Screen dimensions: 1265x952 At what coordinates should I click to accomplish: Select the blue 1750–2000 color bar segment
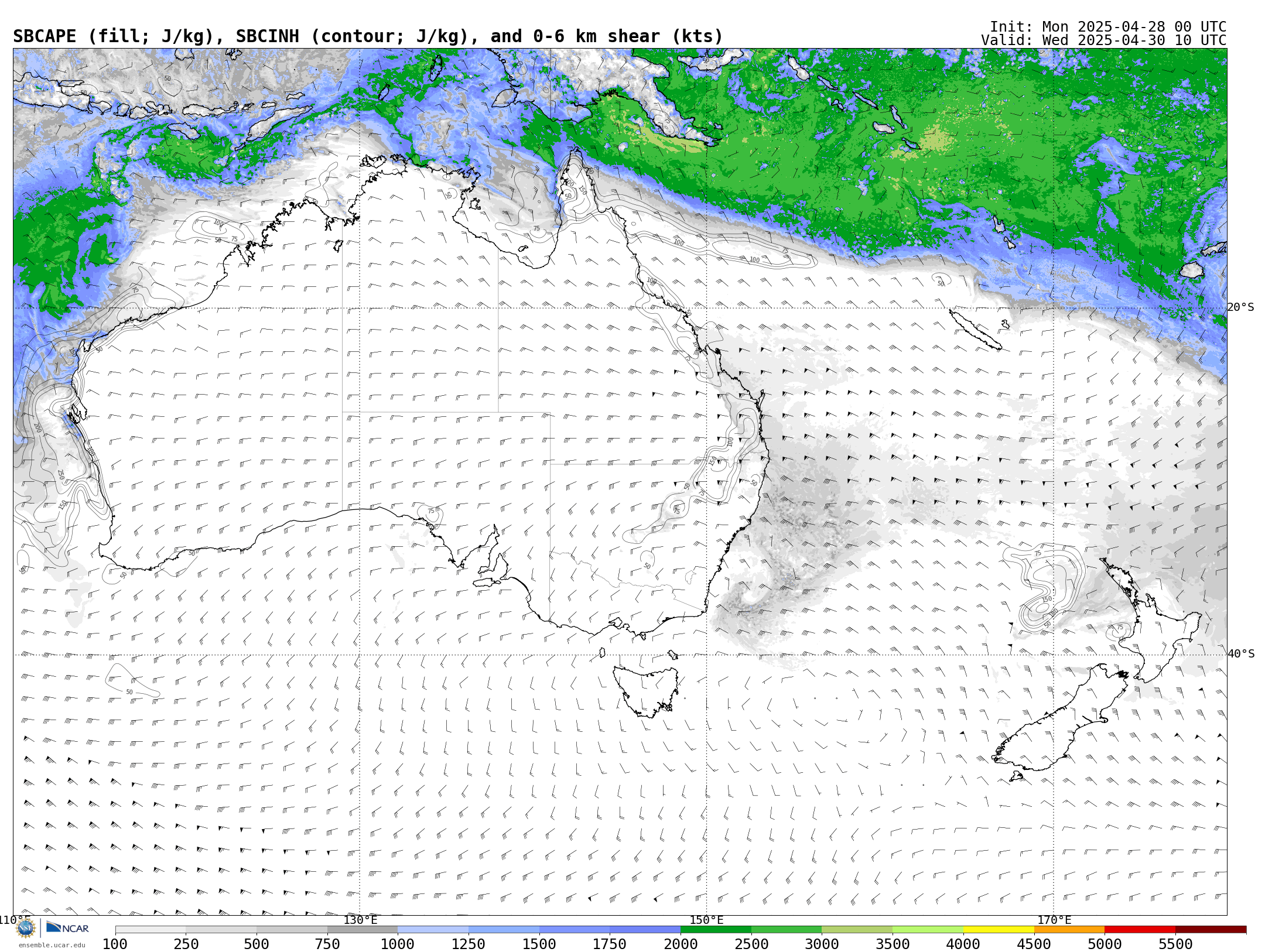click(x=645, y=929)
